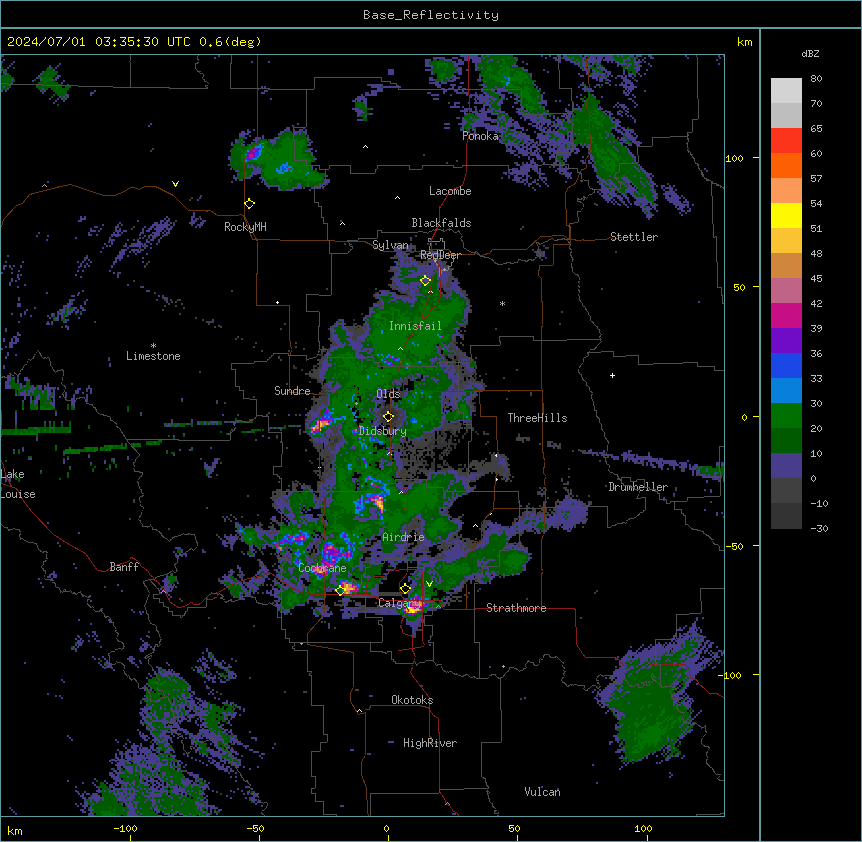Click the Lake Louise label
862x842 pixels.
point(18,484)
